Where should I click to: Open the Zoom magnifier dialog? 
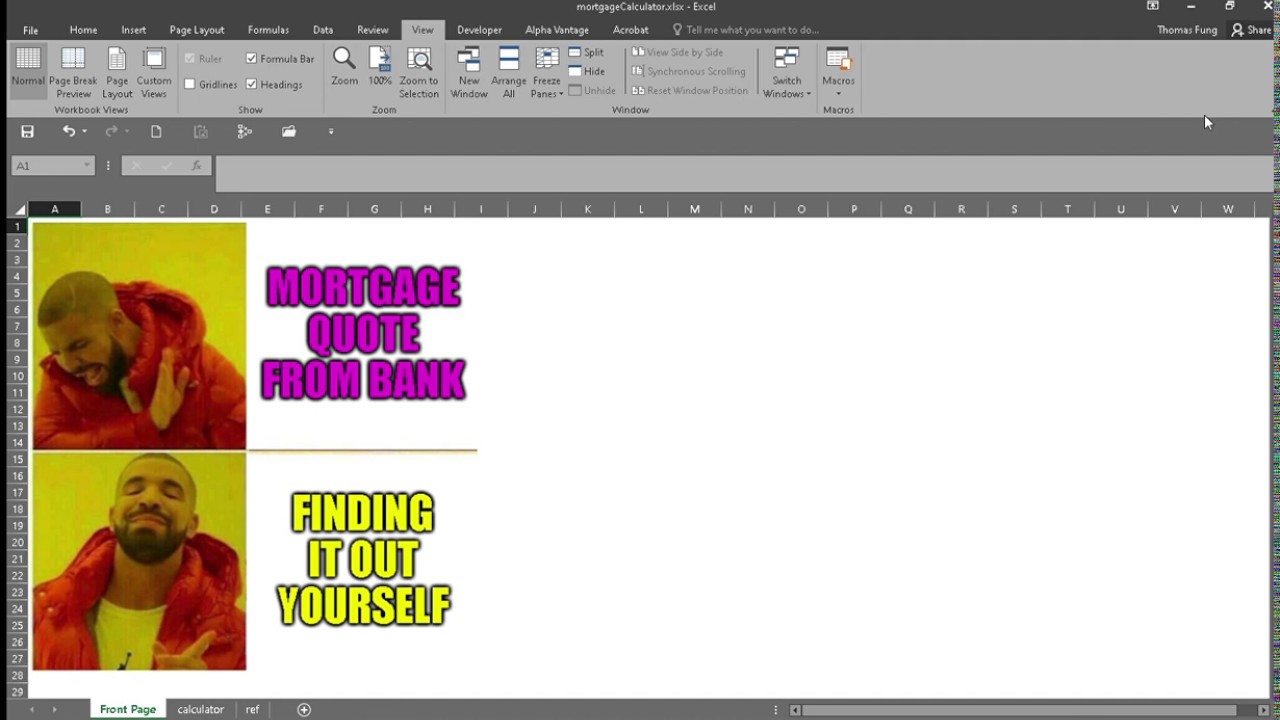pos(344,67)
